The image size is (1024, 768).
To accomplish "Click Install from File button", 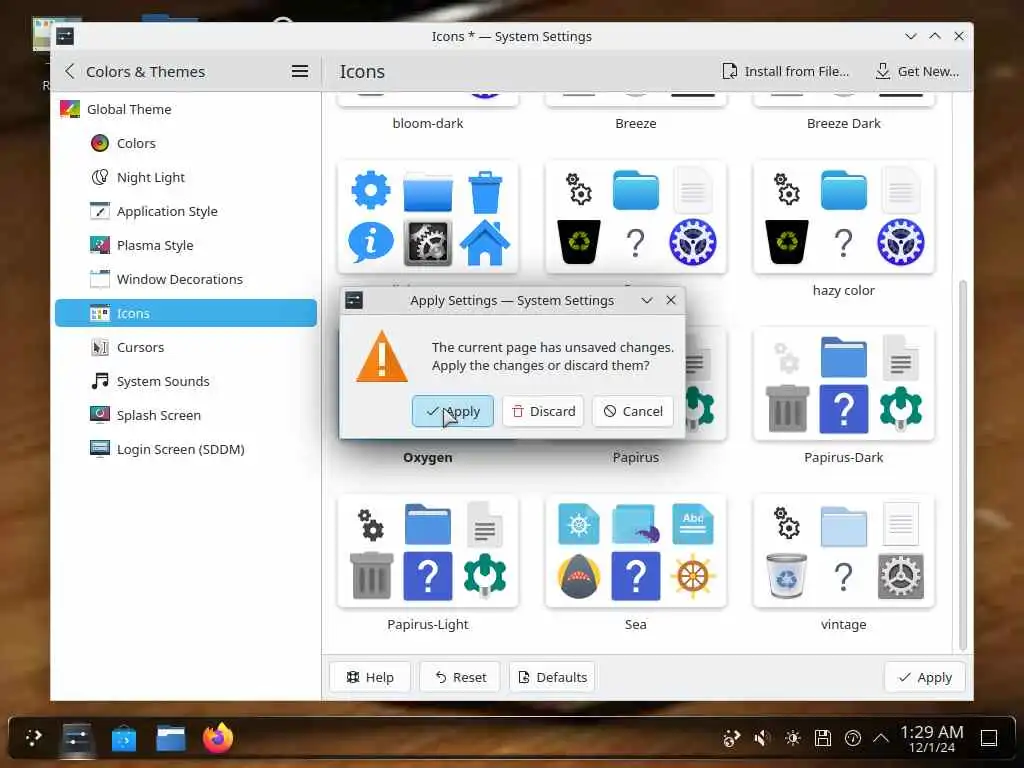I will pos(786,71).
